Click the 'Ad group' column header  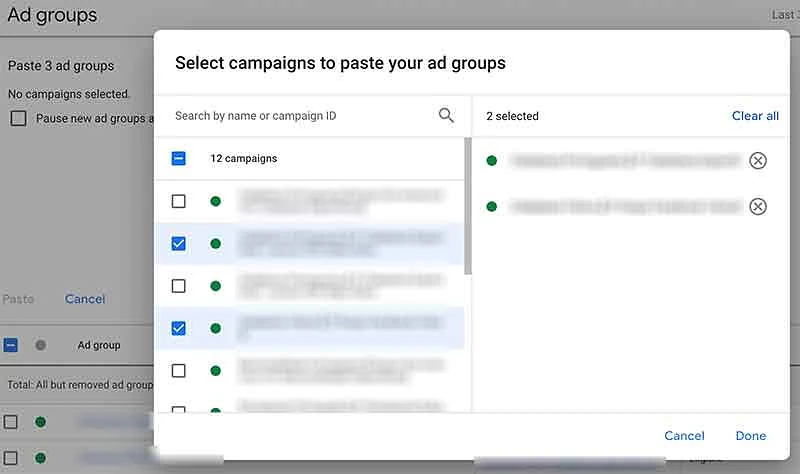click(99, 345)
